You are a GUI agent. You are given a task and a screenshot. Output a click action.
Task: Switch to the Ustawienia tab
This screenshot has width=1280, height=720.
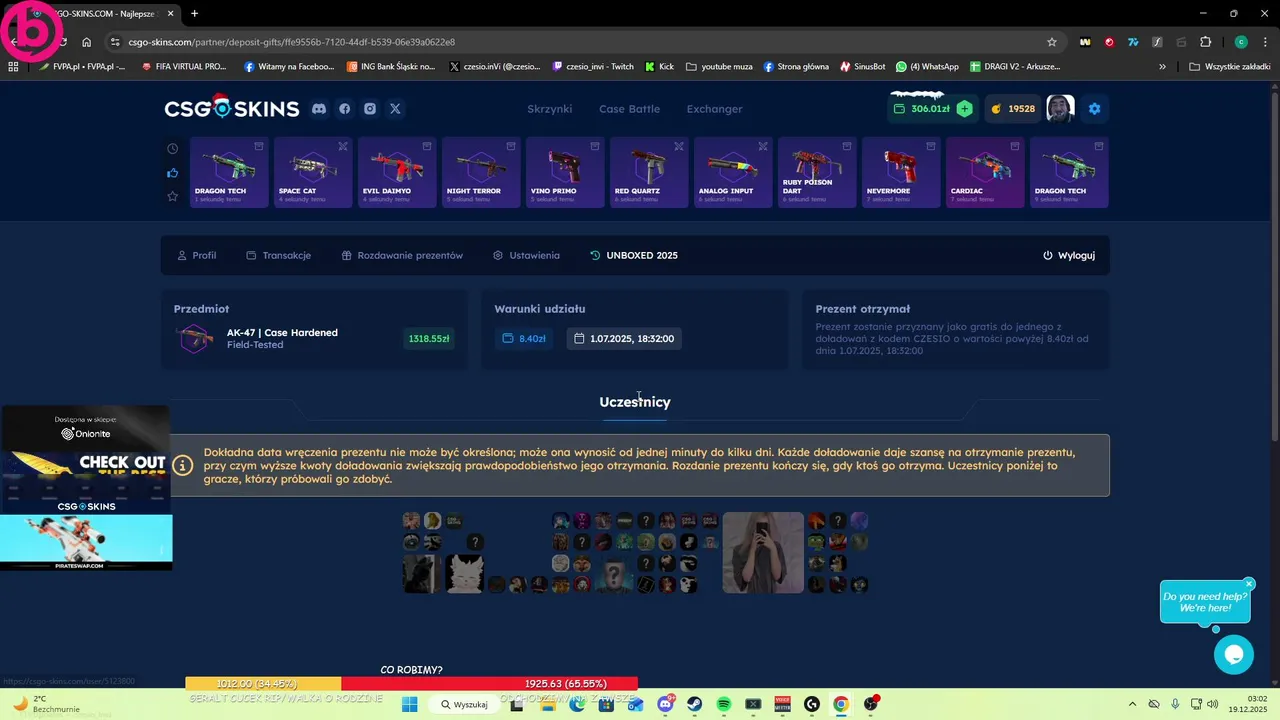tap(526, 255)
